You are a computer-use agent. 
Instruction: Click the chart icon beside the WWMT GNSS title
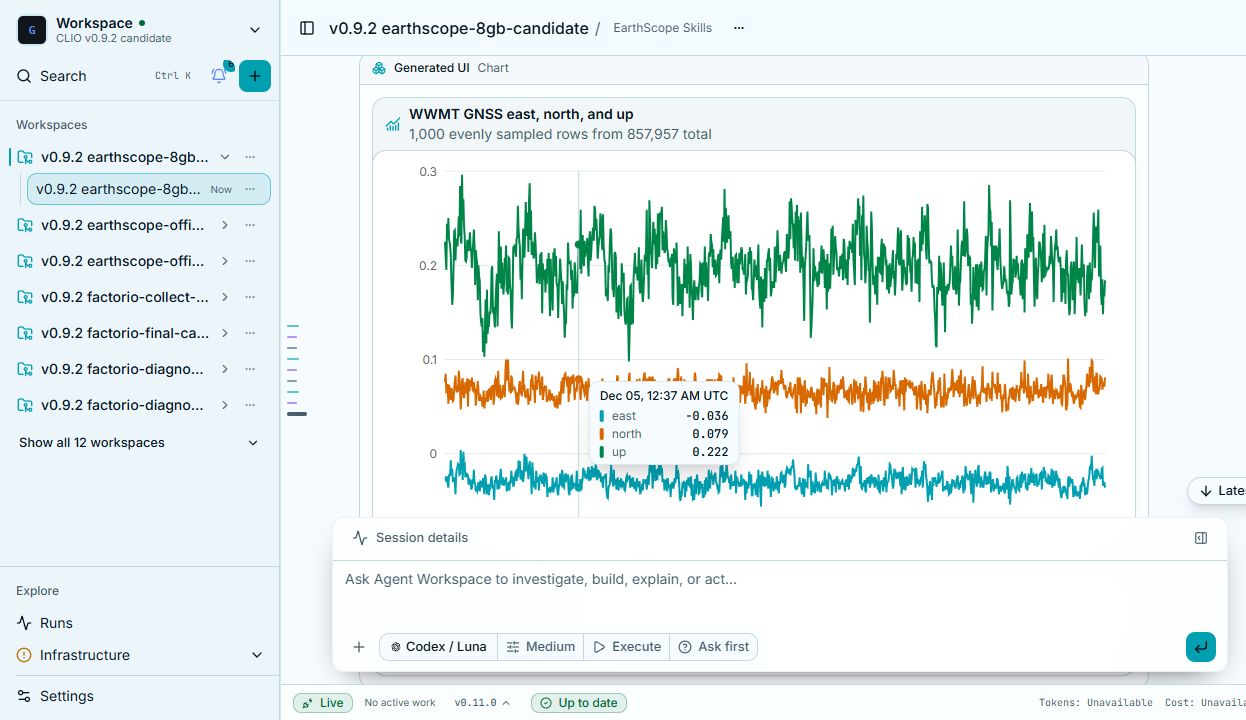tap(393, 124)
